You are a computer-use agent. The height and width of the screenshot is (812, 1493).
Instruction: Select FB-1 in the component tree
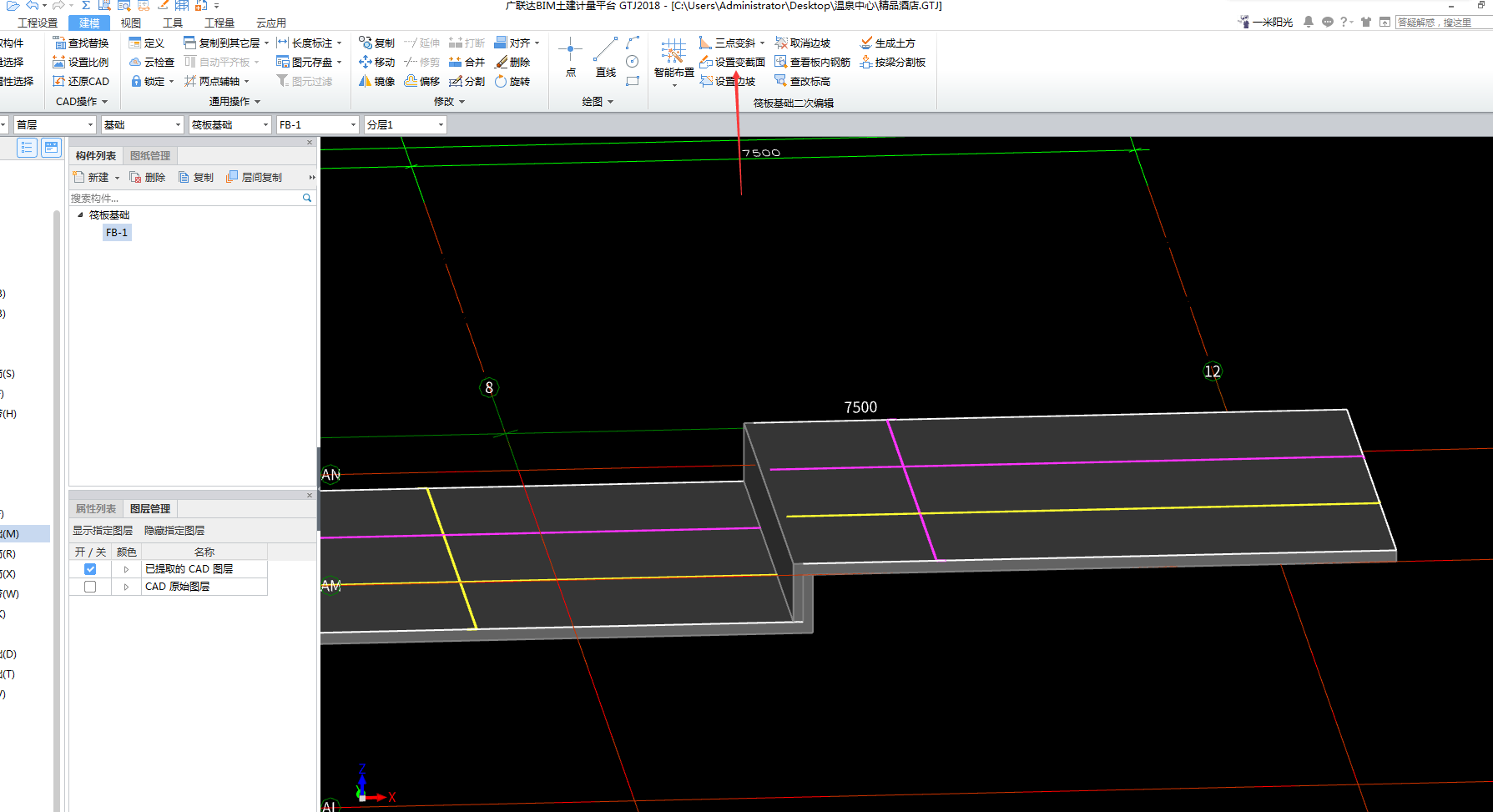coord(117,232)
